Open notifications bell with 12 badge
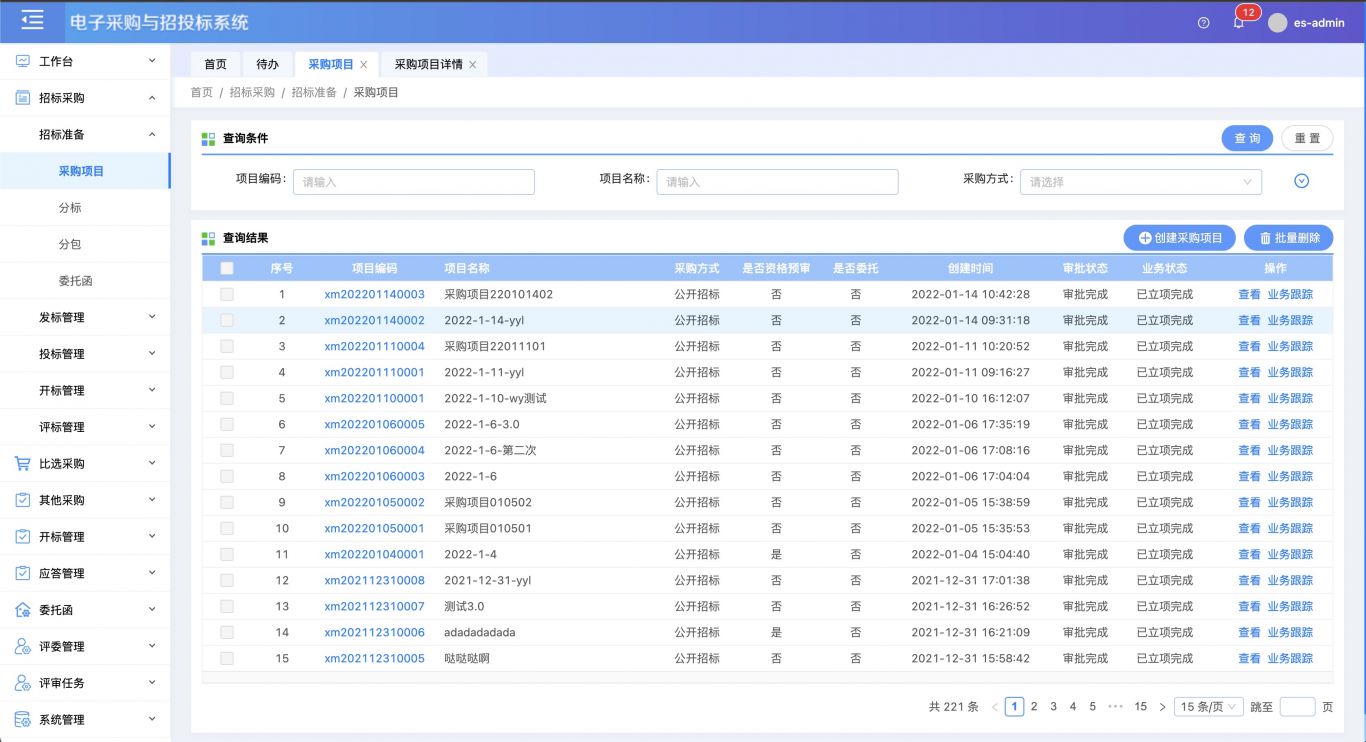The width and height of the screenshot is (1366, 742). 1239,22
